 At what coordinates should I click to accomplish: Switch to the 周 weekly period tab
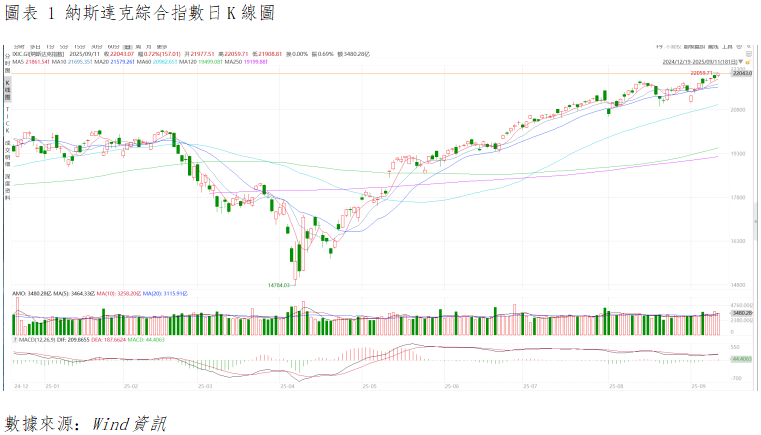[139, 47]
